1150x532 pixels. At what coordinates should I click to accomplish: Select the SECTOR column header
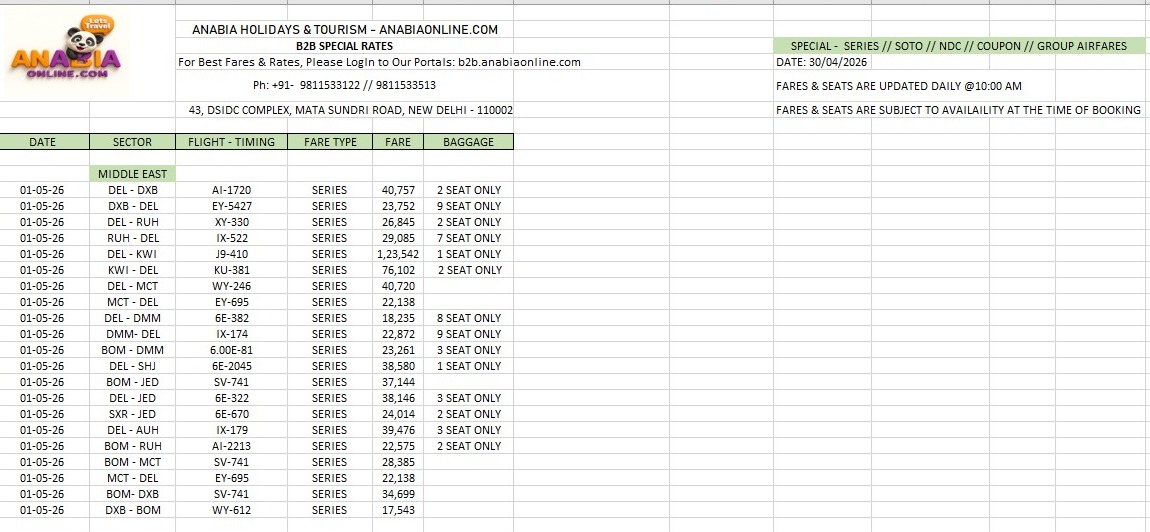(x=133, y=142)
